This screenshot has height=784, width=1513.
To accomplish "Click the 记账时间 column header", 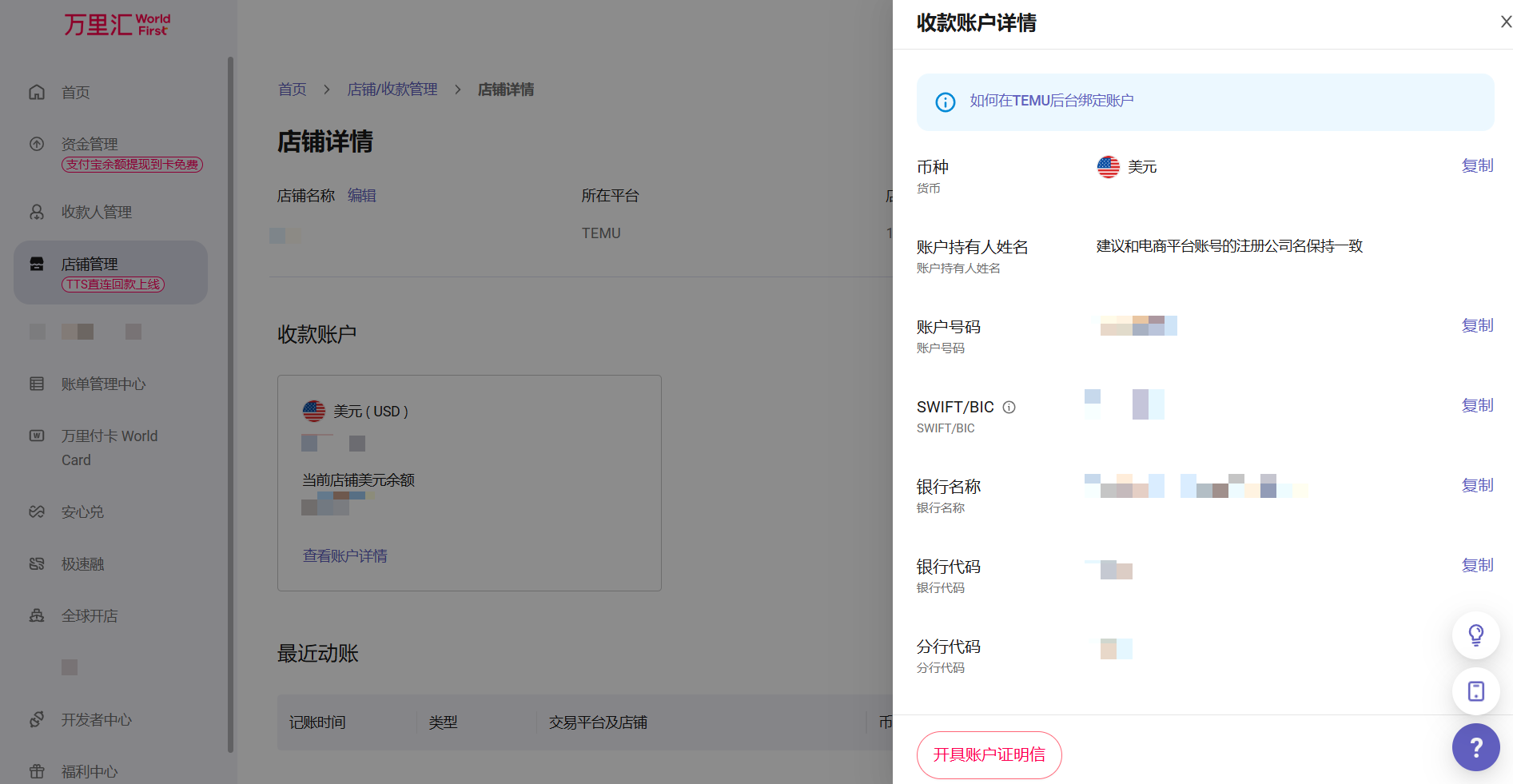I will point(317,722).
